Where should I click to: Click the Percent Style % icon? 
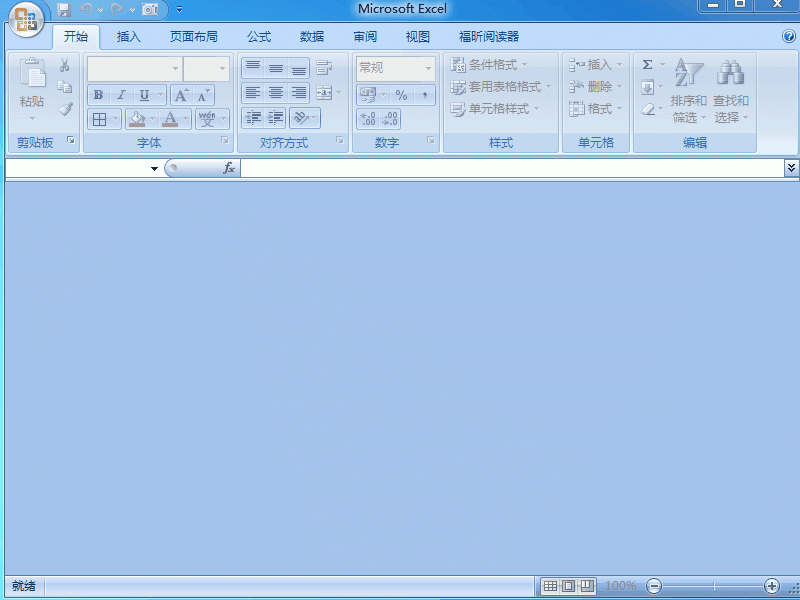(400, 93)
